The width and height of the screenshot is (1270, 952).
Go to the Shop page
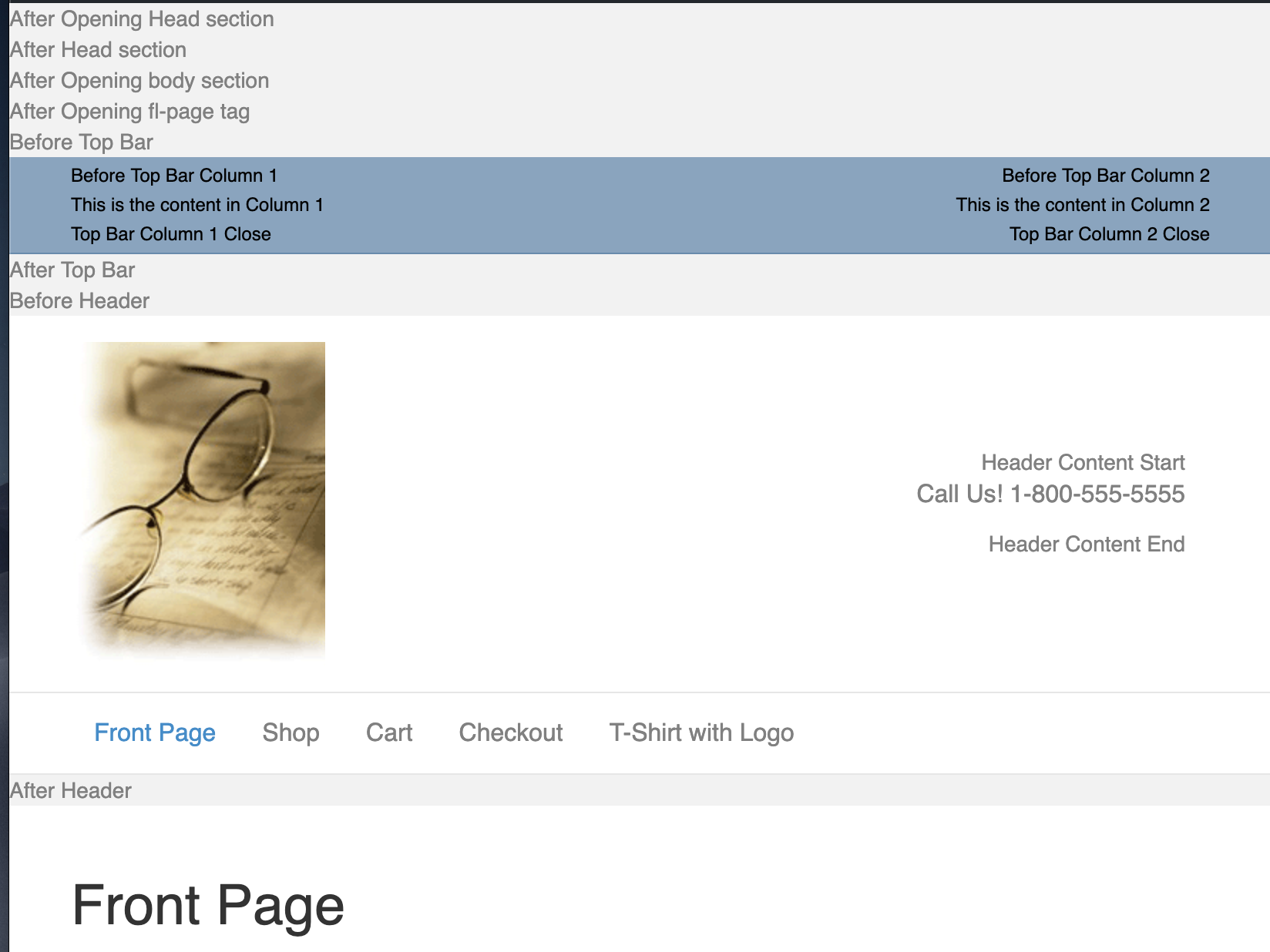[291, 732]
